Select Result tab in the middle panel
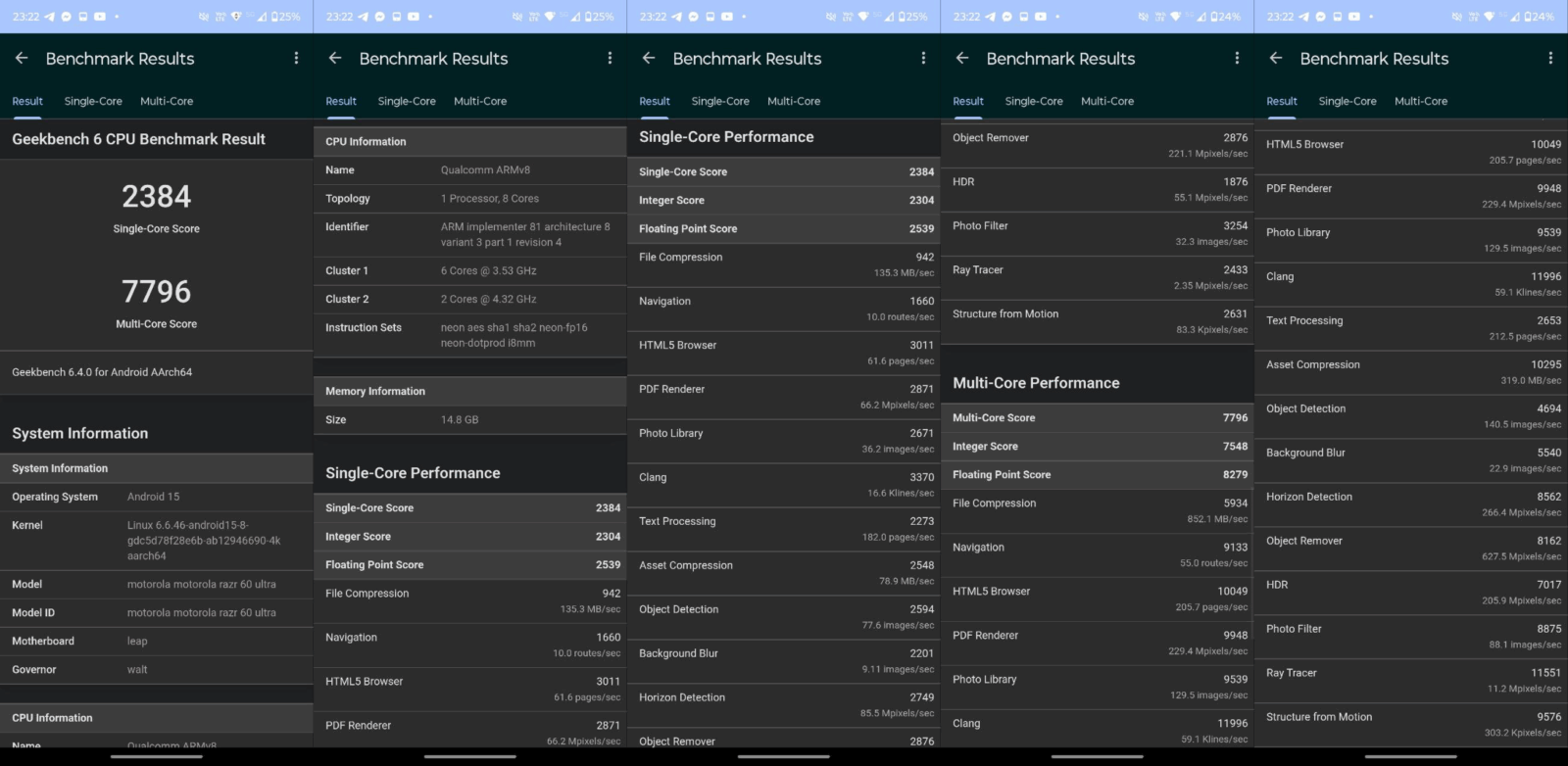This screenshot has width=1568, height=766. tap(655, 101)
